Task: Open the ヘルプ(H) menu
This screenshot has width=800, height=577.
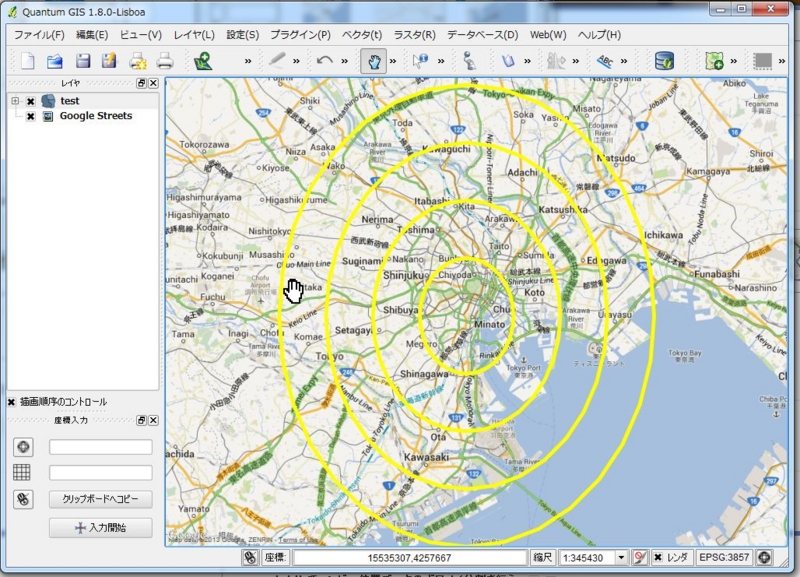Action: 599,35
